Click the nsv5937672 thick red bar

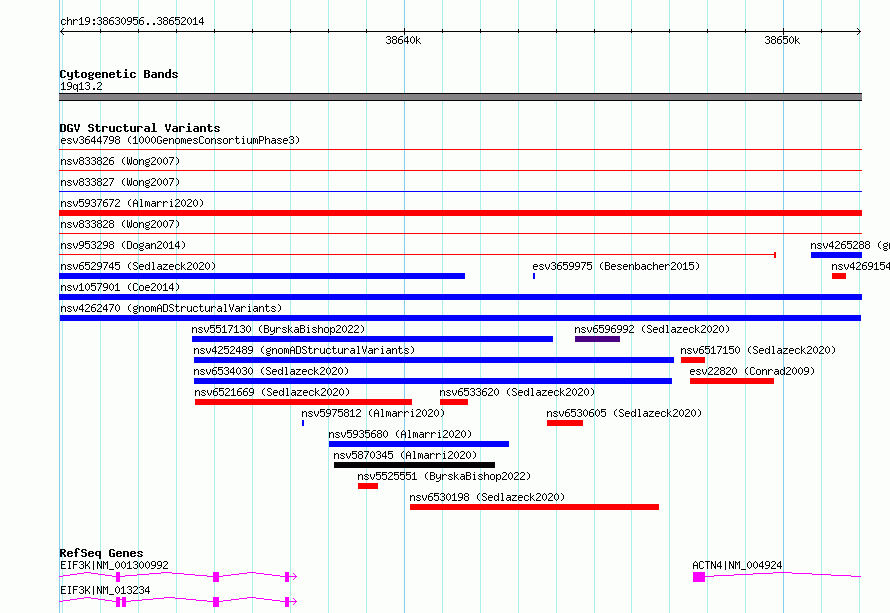click(x=460, y=213)
